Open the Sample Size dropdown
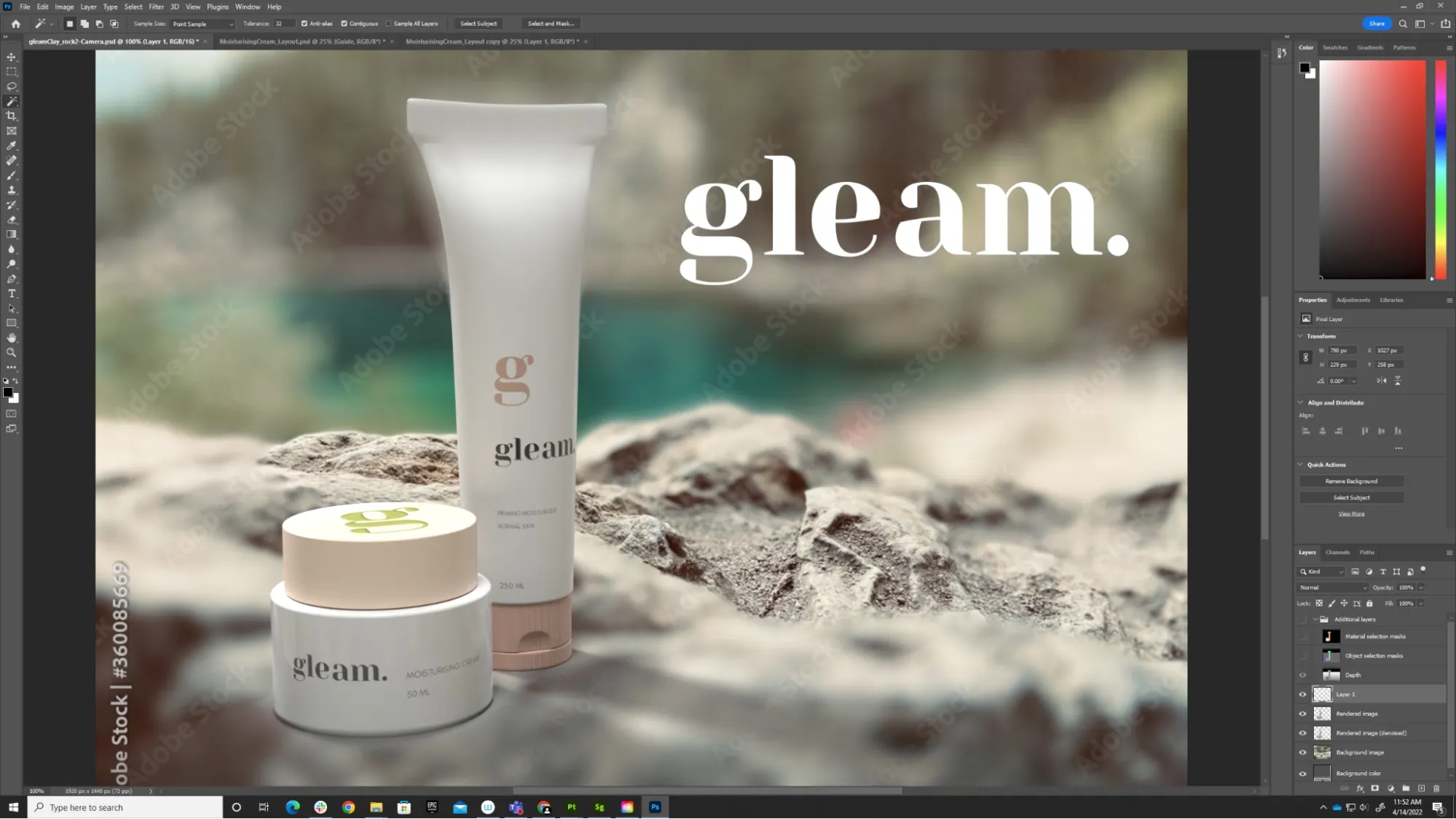1456x819 pixels. pos(203,24)
